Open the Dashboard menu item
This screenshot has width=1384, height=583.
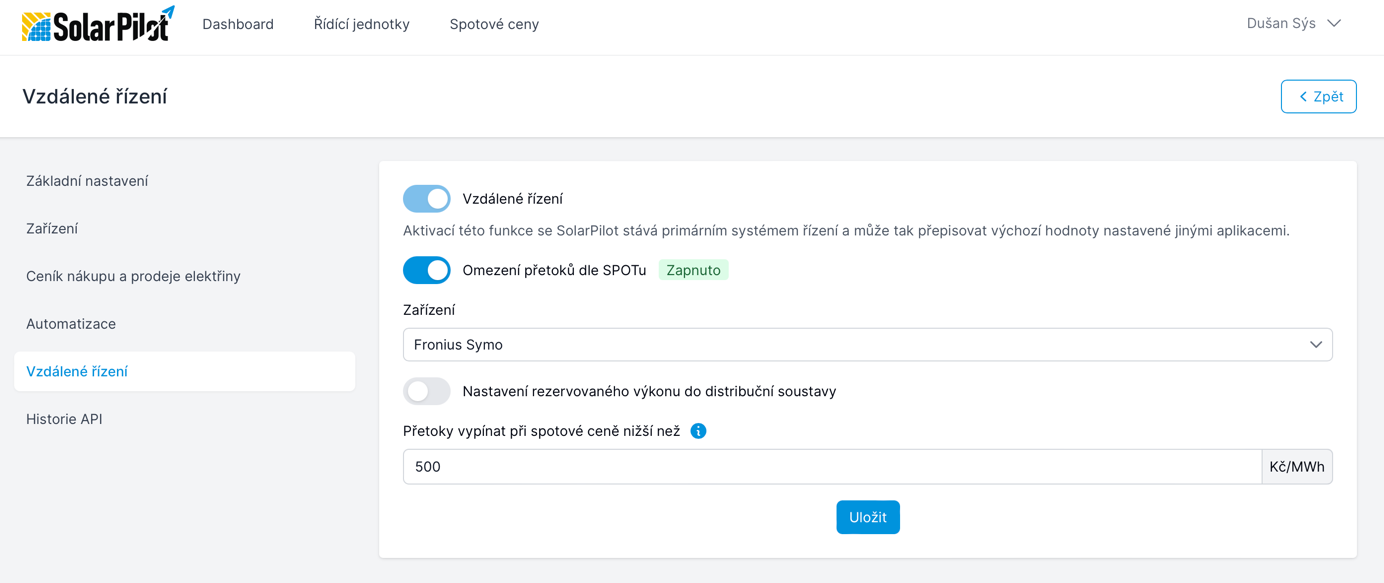point(238,24)
